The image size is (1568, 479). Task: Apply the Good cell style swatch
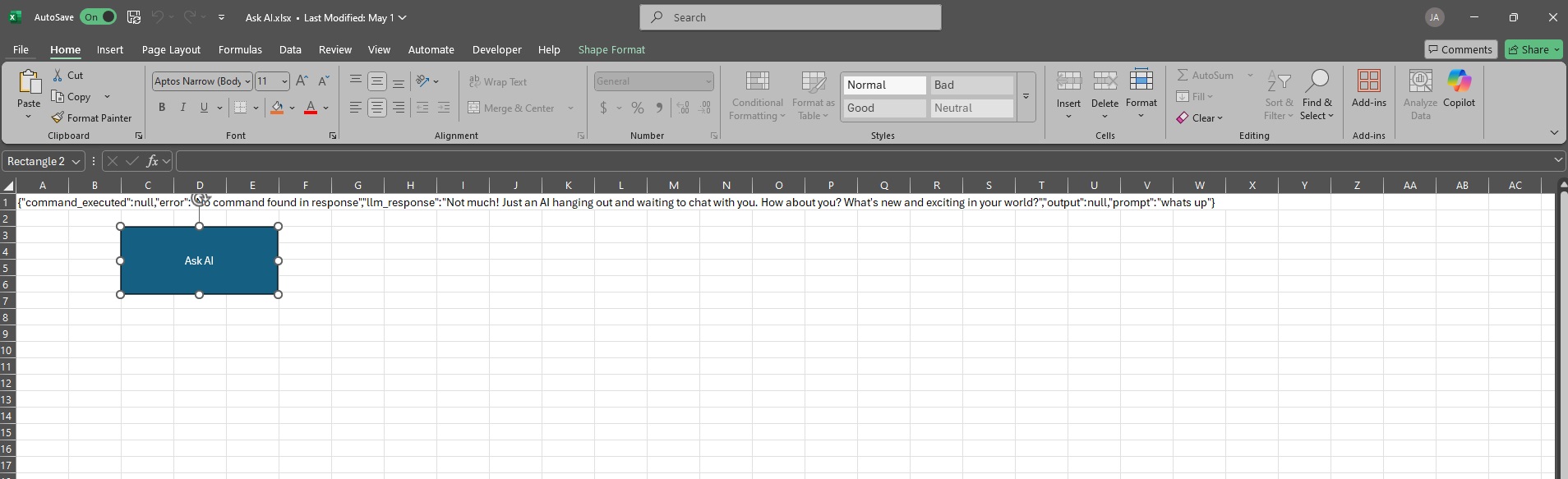tap(884, 108)
